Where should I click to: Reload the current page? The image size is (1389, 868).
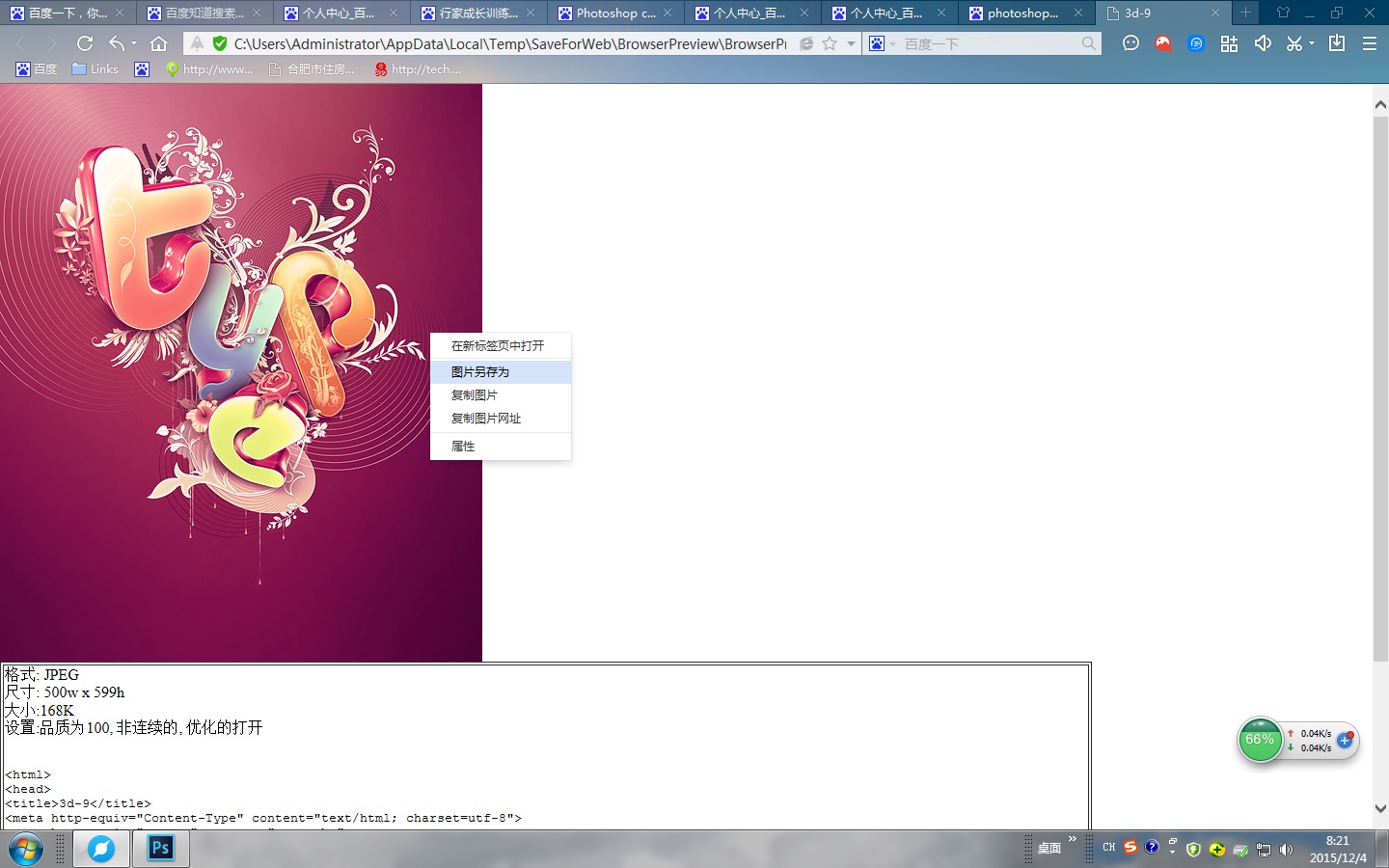[x=85, y=43]
